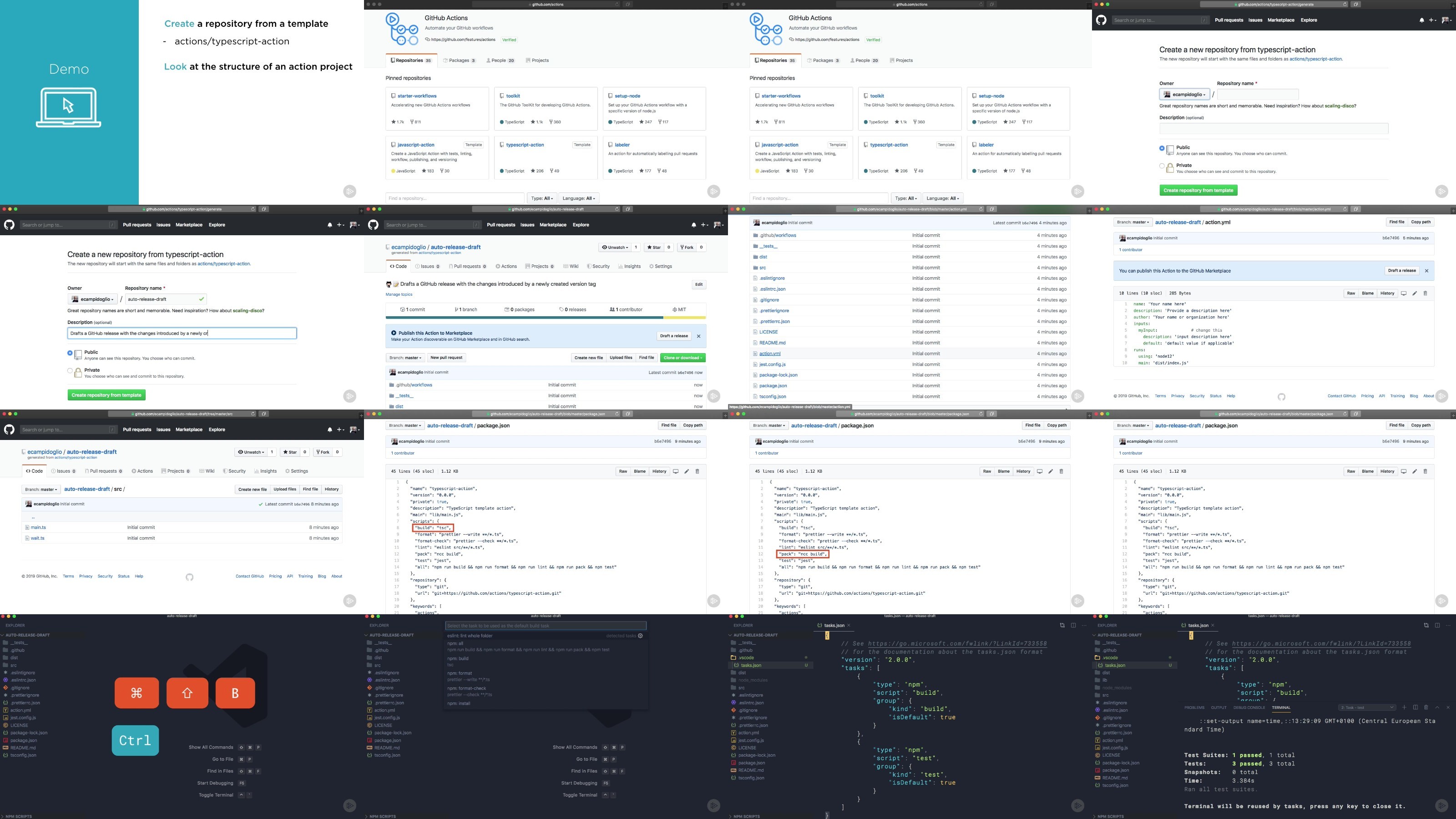The height and width of the screenshot is (819, 1456).
Task: Open 'Branch: master' dropdown on src folder page
Action: point(40,490)
